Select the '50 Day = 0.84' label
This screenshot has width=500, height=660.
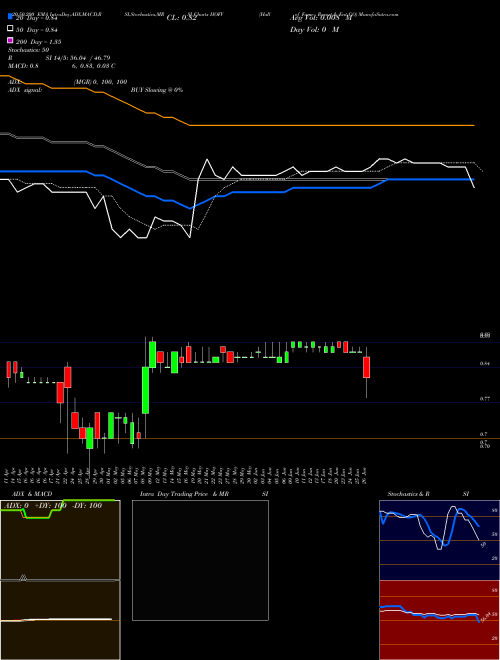pos(37,30)
